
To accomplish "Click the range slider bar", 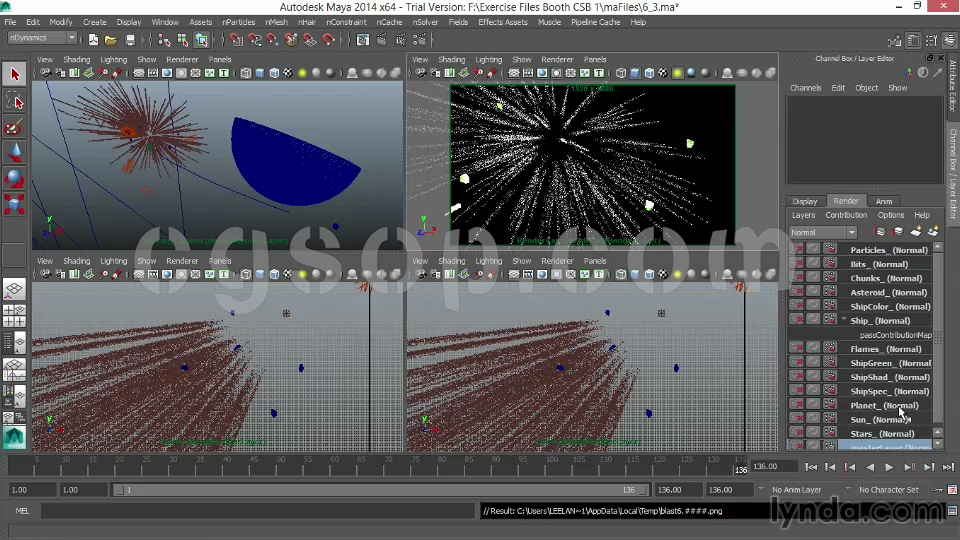I will tap(381, 490).
